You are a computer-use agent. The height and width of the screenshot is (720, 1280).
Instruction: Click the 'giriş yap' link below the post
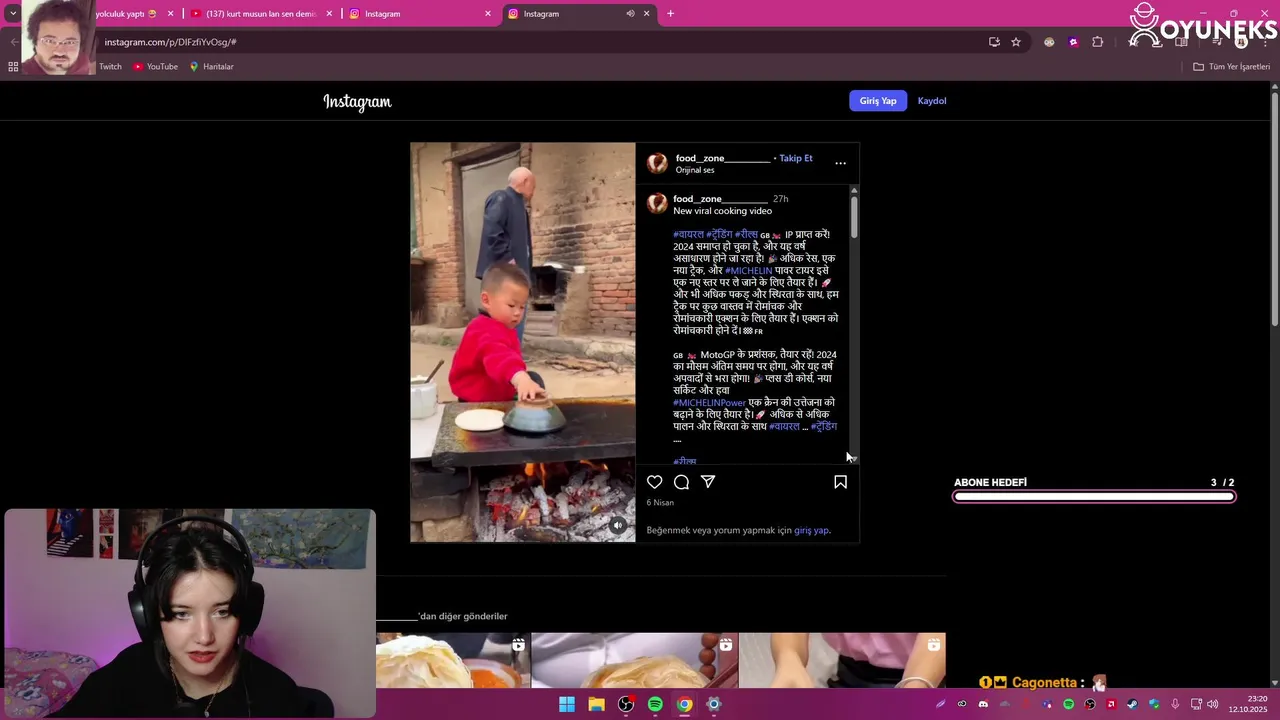tap(811, 530)
